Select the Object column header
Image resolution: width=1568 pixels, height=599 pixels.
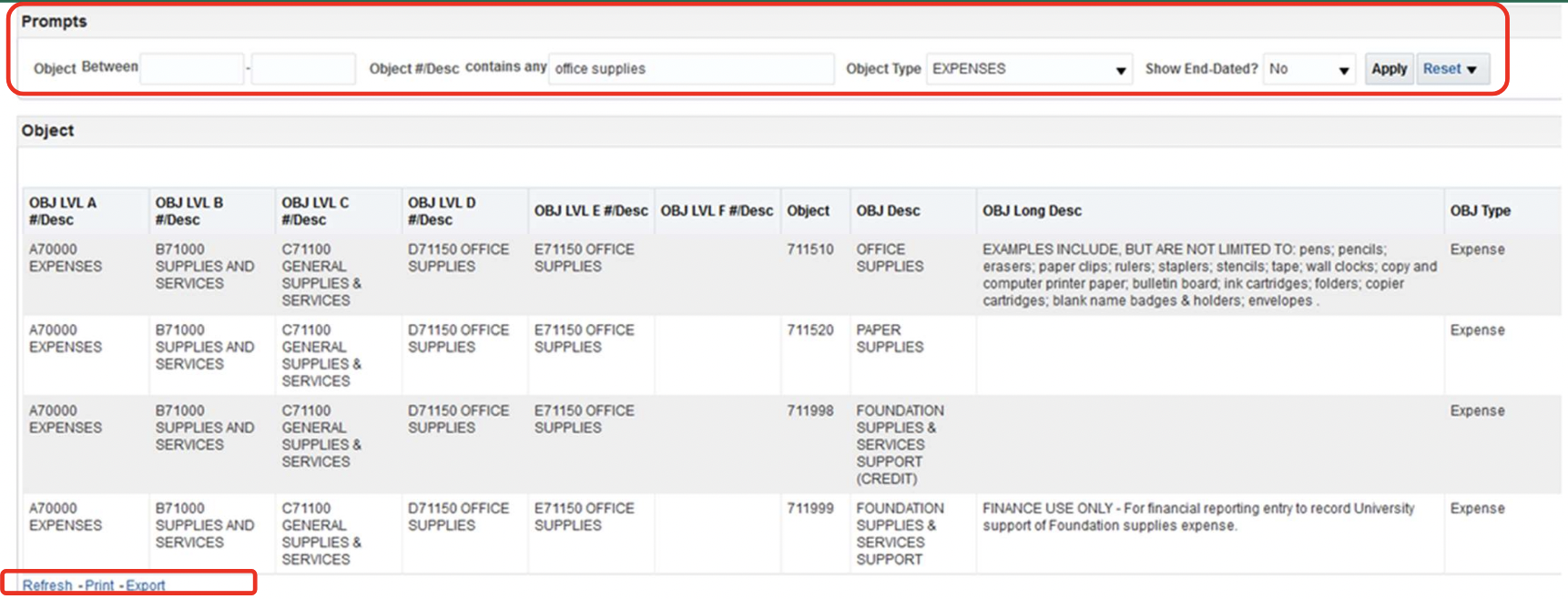(808, 211)
